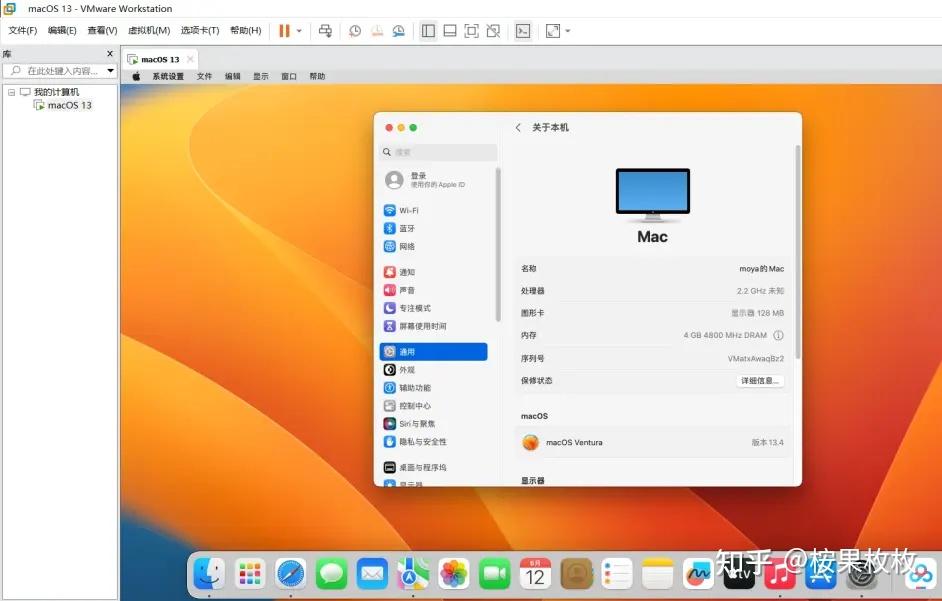This screenshot has width=942, height=601.
Task: Open the 窗口 menu in macOS menu bar
Action: [289, 76]
